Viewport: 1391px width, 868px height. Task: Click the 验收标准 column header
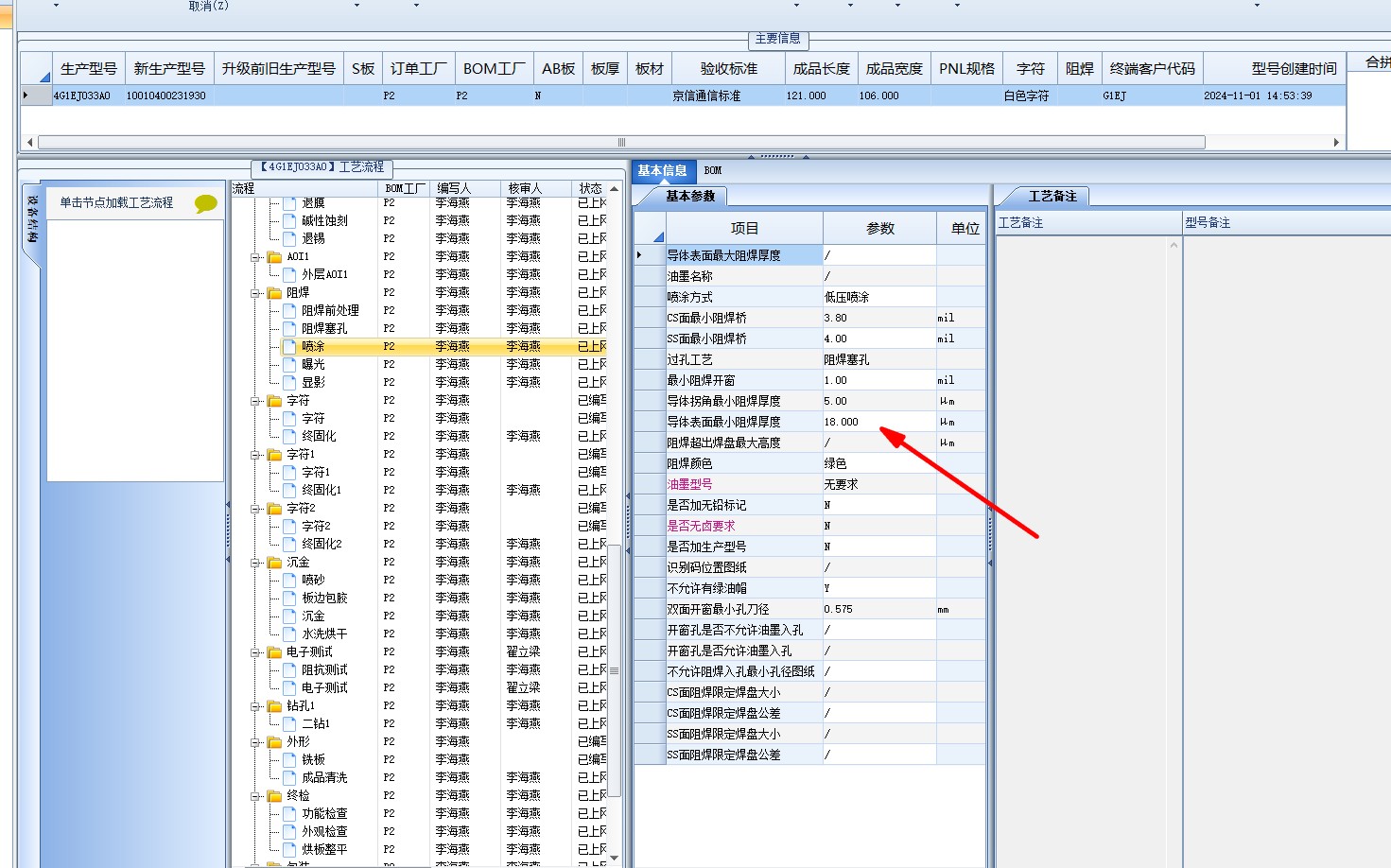(x=729, y=69)
